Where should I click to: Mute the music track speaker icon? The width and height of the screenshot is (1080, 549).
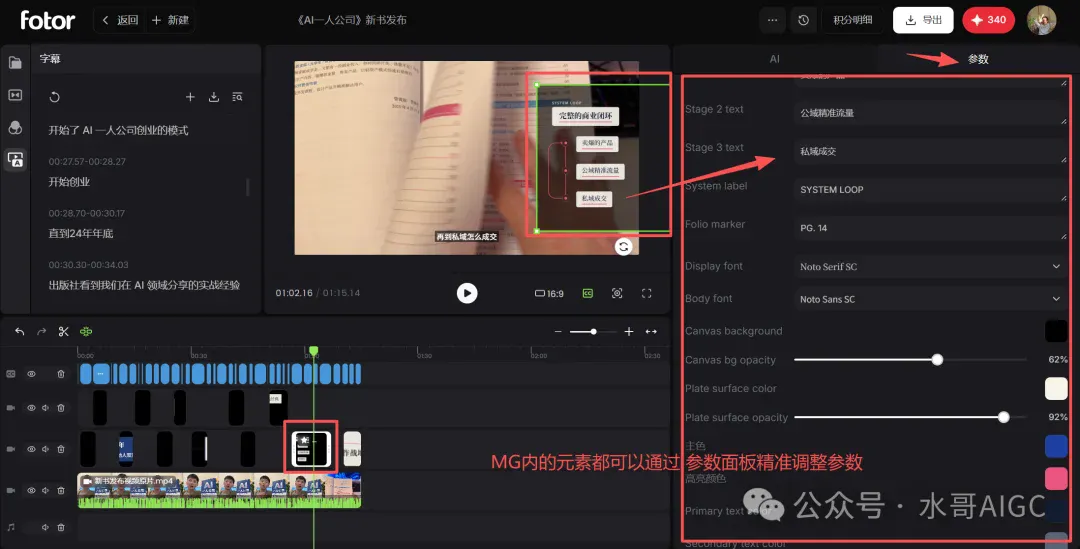tap(45, 527)
